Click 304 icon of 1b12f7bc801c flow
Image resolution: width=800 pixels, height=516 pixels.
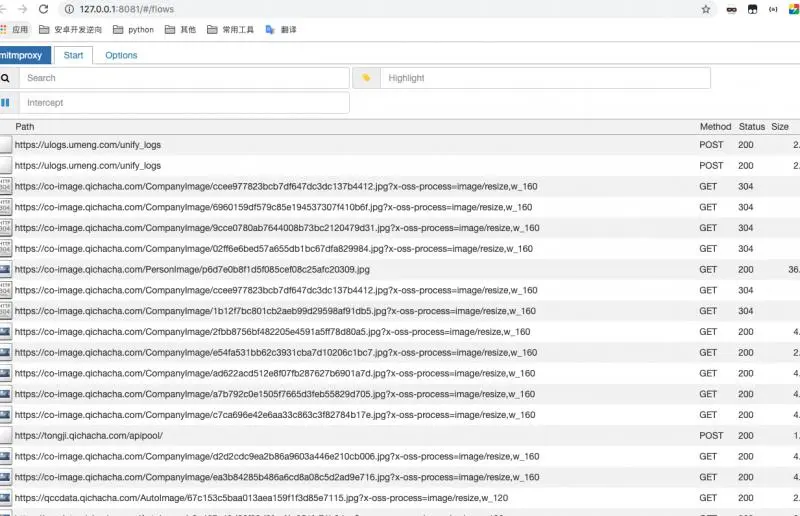tap(5, 311)
